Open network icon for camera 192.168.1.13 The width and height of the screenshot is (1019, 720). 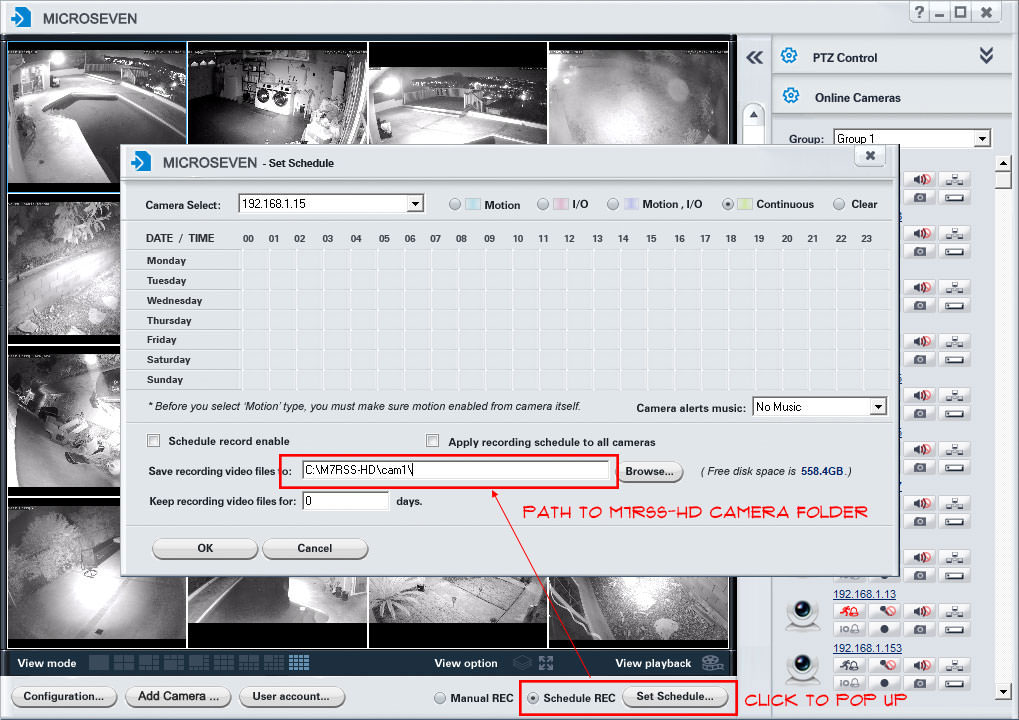pos(954,611)
